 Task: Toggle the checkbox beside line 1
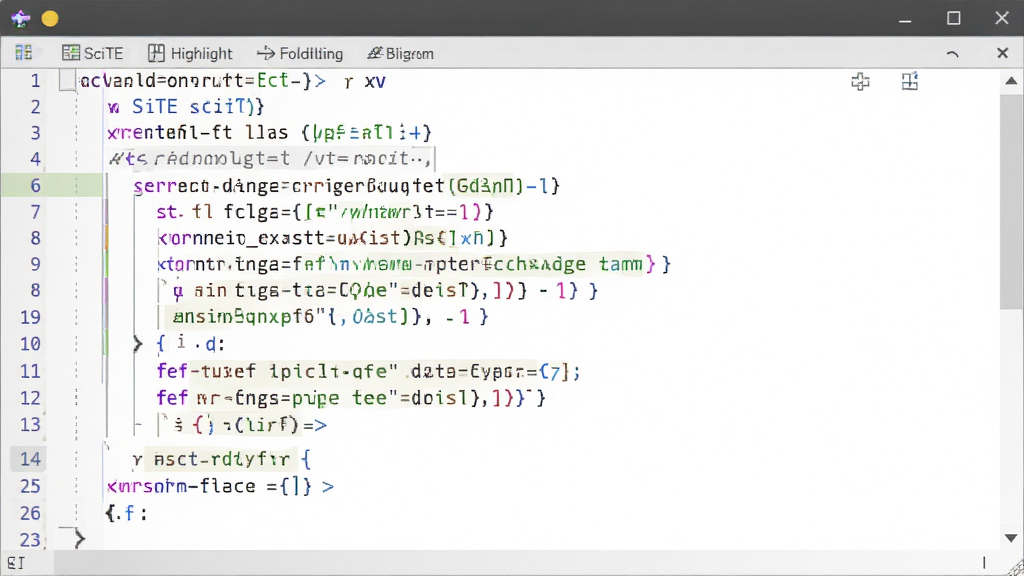[67, 80]
